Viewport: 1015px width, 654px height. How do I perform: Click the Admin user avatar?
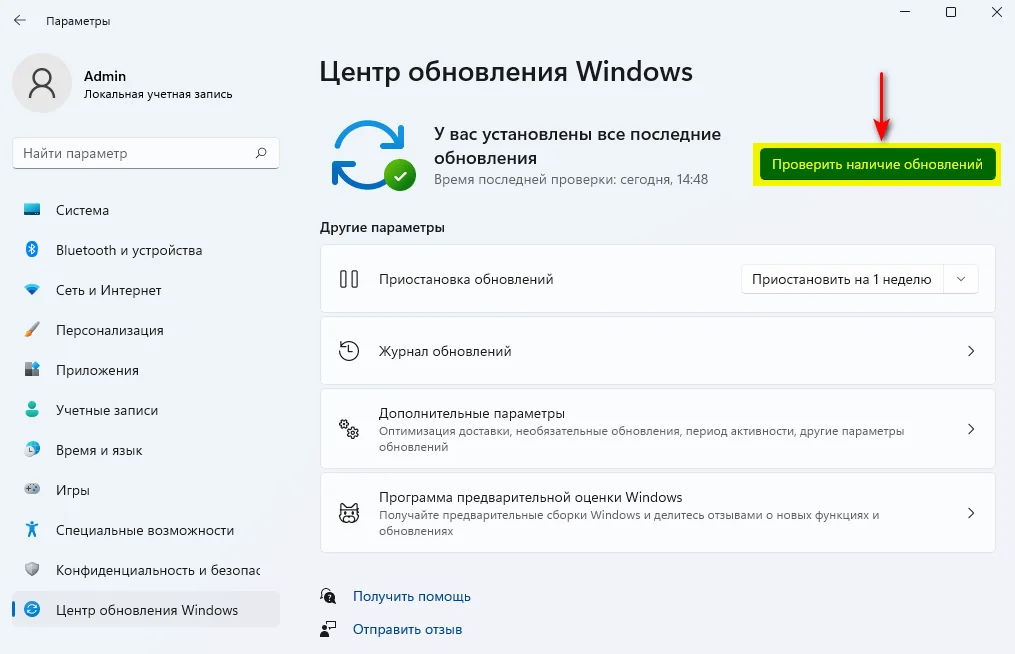(x=42, y=84)
